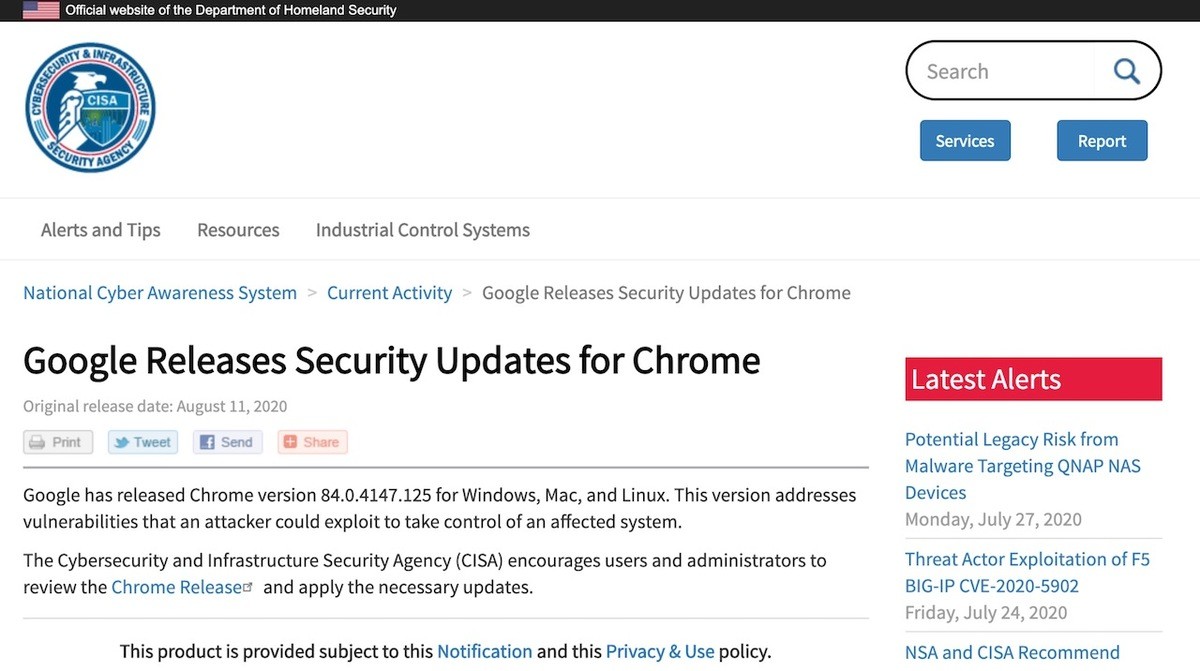Click the magnifying glass search icon
Screen dimensions: 1200x671
click(x=1127, y=71)
